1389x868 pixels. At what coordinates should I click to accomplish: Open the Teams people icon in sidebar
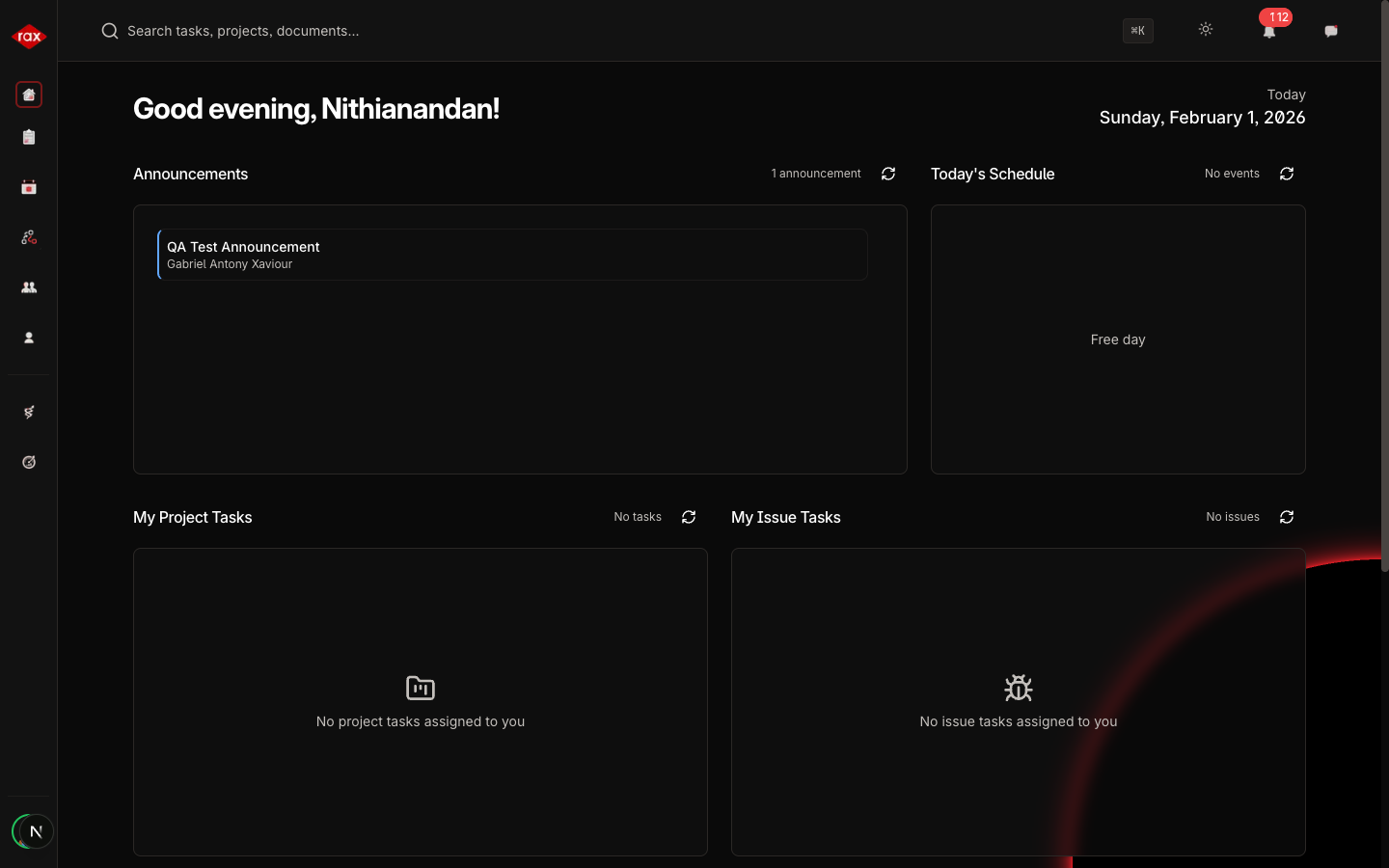pyautogui.click(x=29, y=286)
